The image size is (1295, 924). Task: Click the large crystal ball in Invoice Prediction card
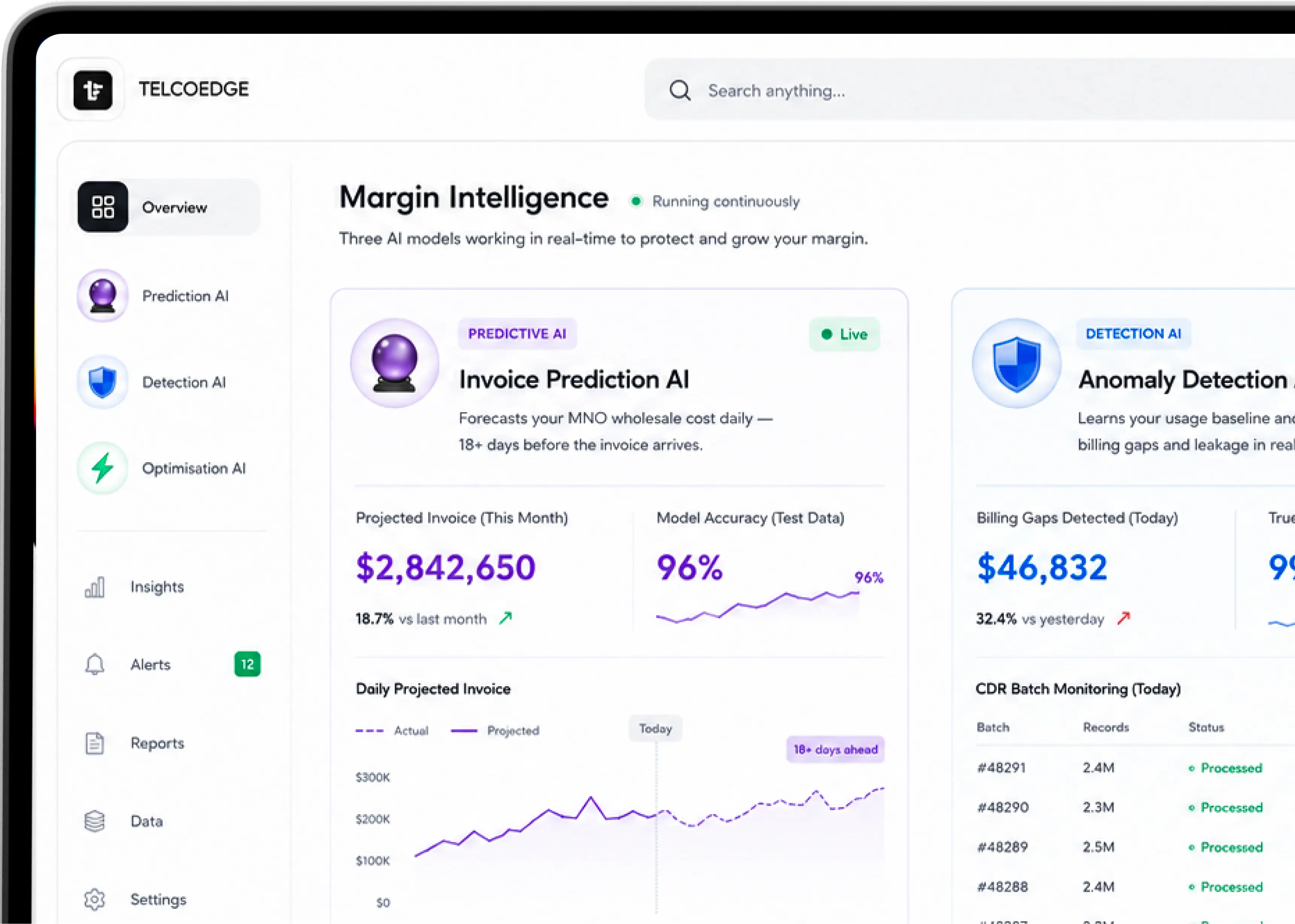(x=394, y=363)
